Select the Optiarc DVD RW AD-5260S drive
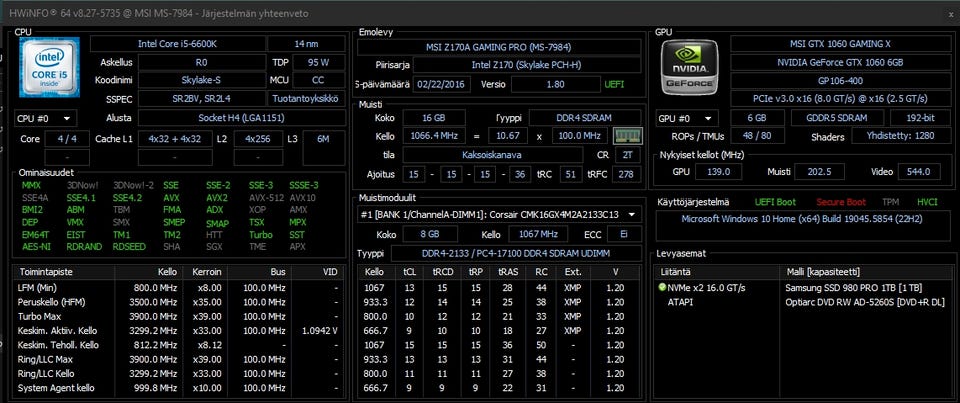This screenshot has width=960, height=403. [864, 302]
